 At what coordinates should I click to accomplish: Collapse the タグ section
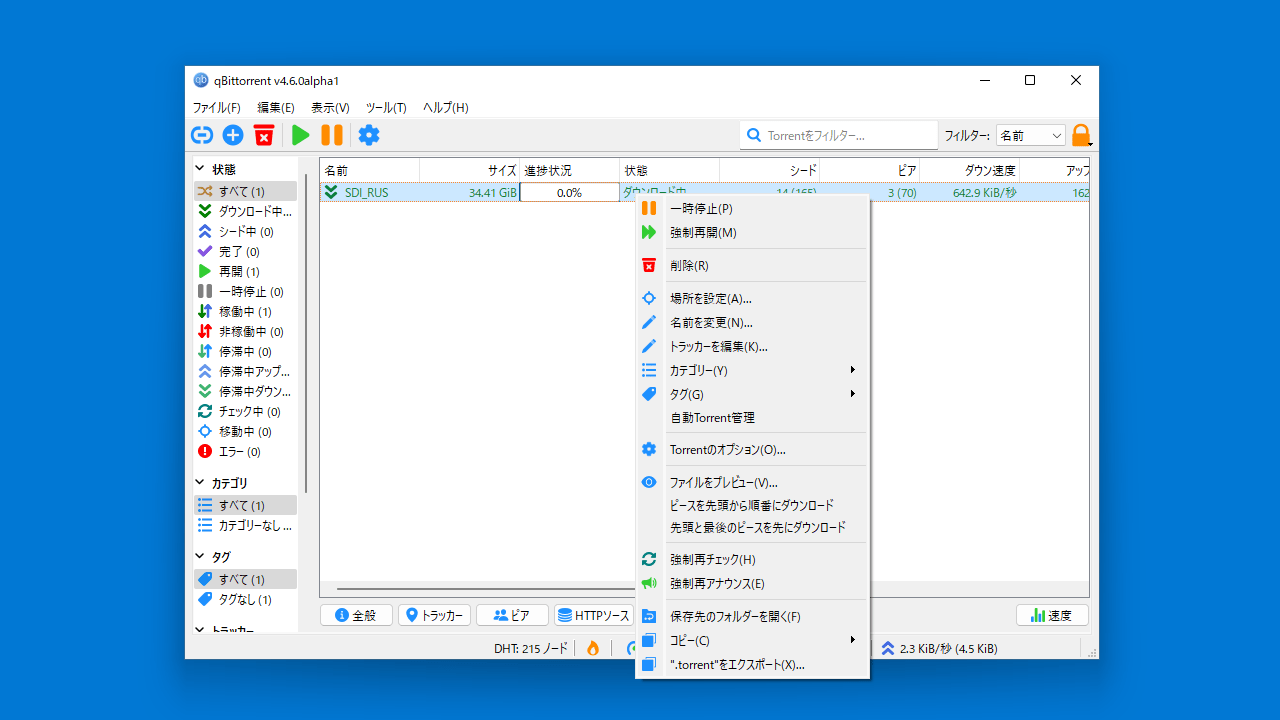(200, 557)
